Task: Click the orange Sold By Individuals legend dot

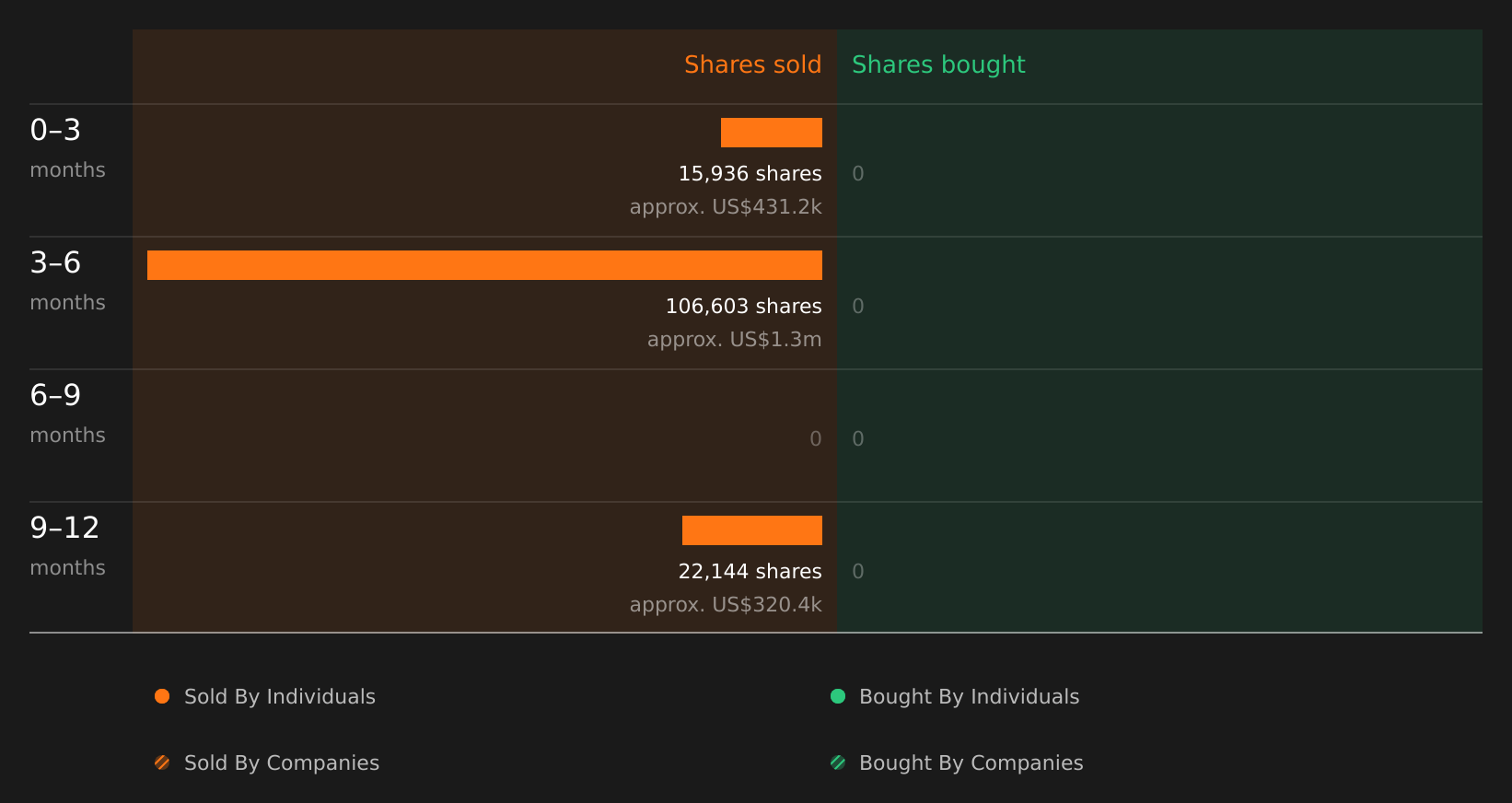Action: (x=162, y=696)
